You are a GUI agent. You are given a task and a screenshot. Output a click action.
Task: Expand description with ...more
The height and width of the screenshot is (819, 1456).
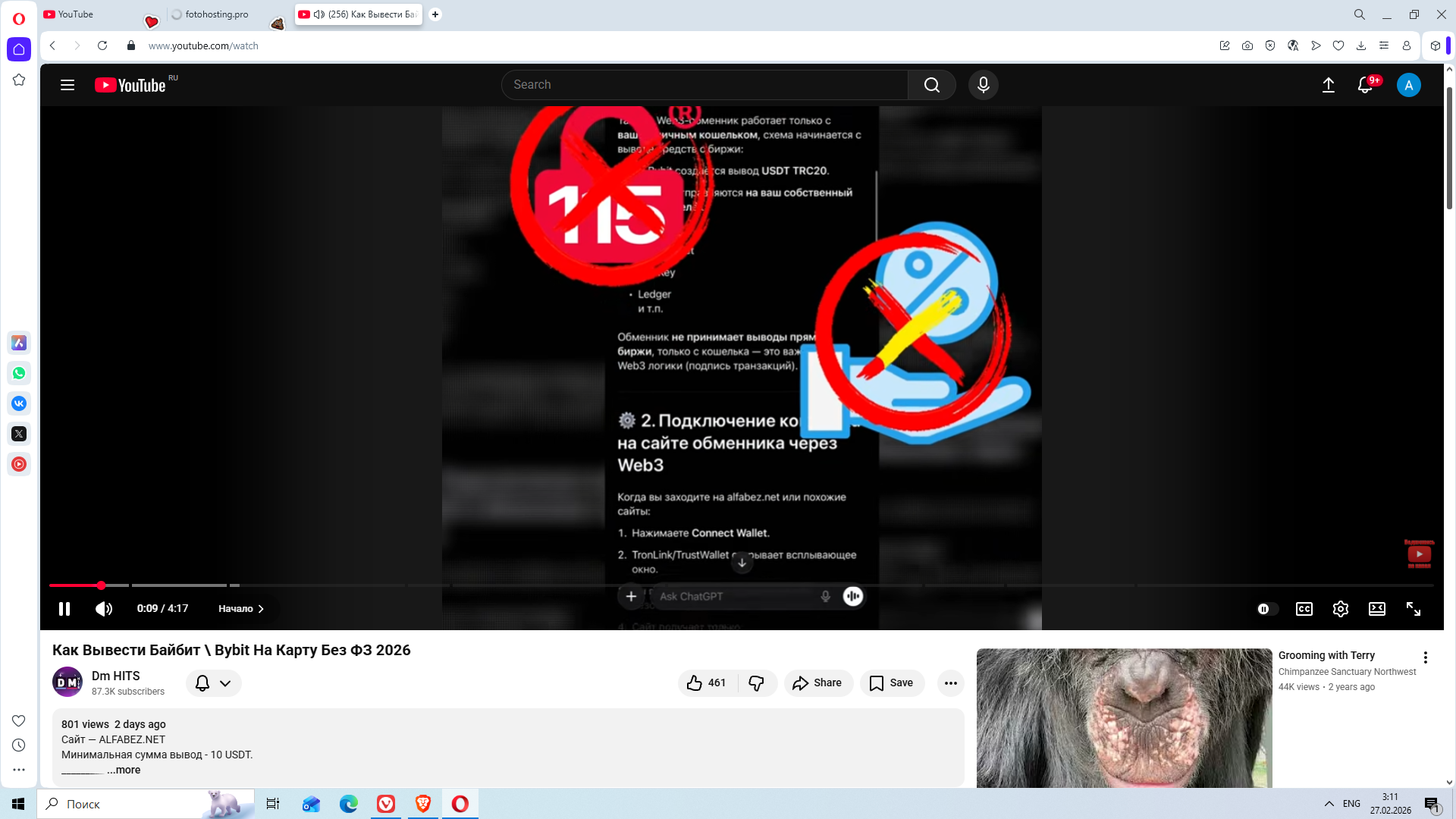(124, 770)
